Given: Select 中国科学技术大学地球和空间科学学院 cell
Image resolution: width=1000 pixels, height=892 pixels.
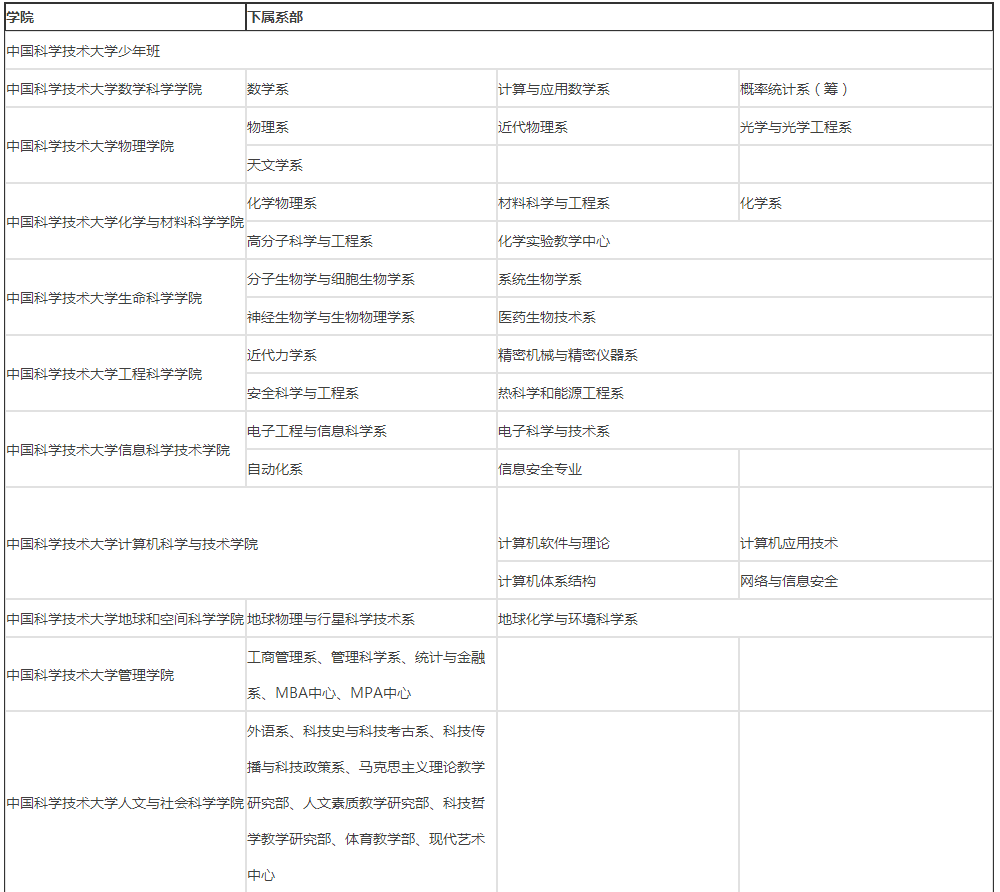Looking at the screenshot, I should tap(125, 618).
